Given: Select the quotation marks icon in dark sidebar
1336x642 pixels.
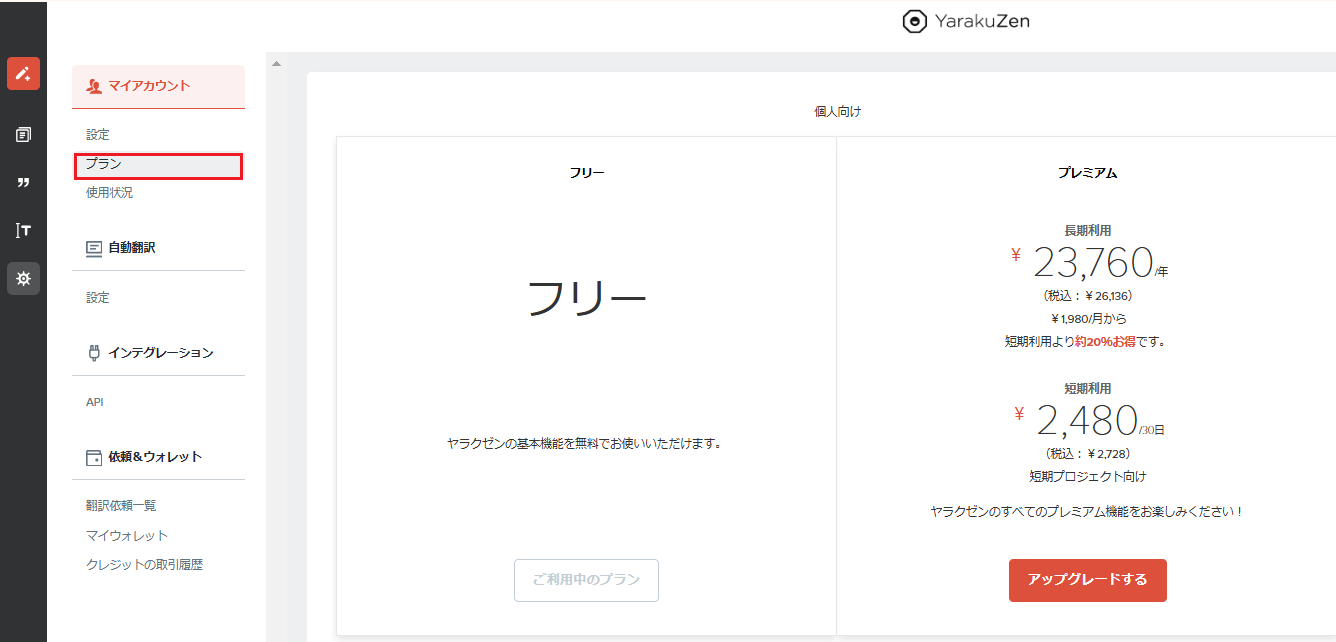Looking at the screenshot, I should tap(23, 182).
